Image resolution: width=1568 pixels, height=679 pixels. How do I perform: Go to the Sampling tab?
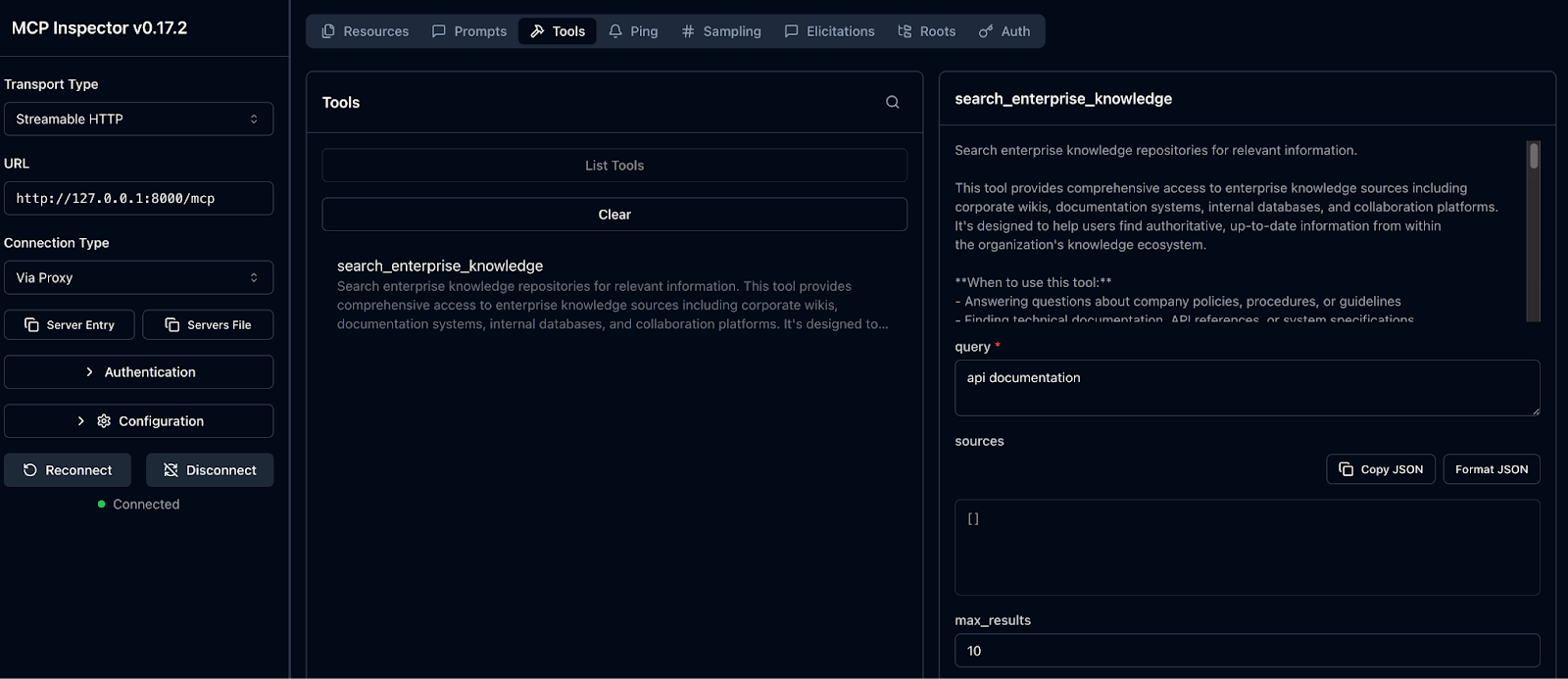pyautogui.click(x=721, y=31)
